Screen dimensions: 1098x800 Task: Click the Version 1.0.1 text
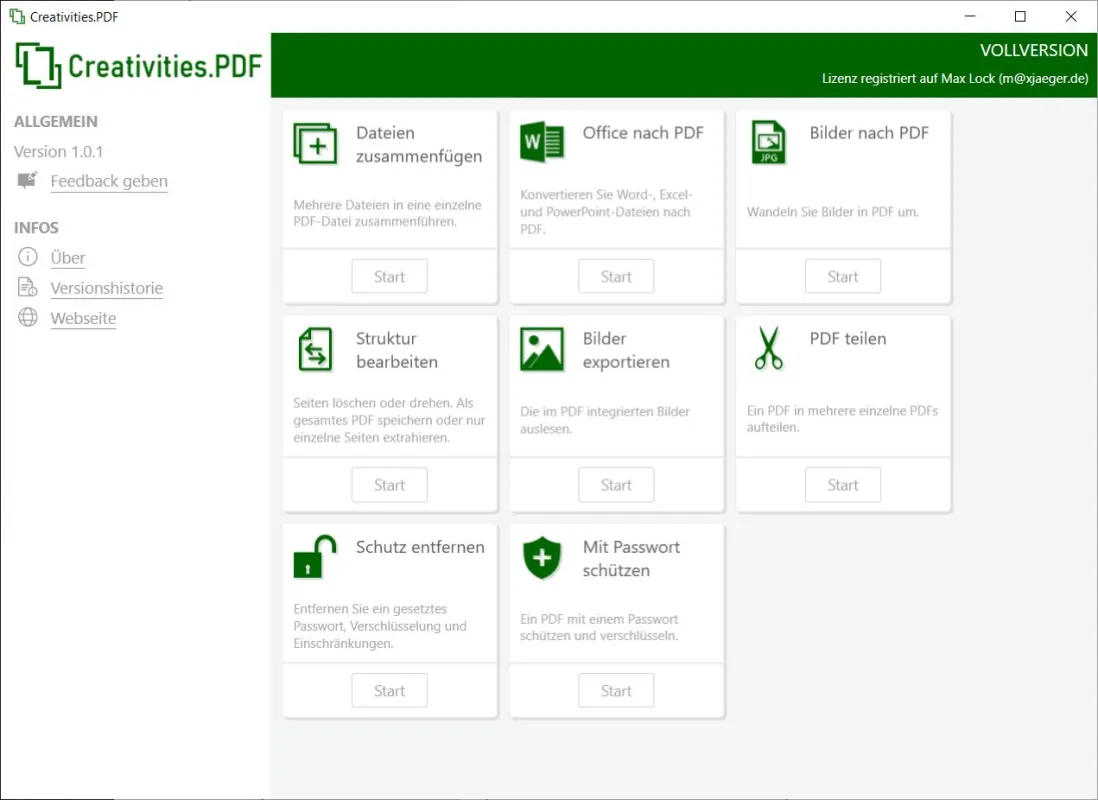(x=58, y=151)
